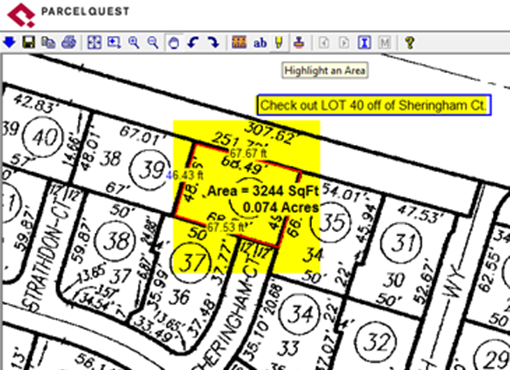Select the measure ruler tool
510x370 pixels.
click(x=239, y=42)
